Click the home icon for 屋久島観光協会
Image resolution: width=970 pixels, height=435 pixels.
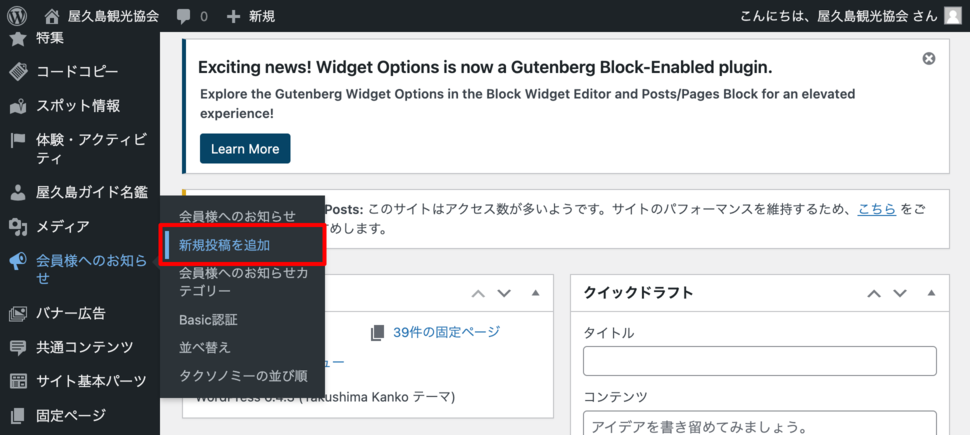(53, 16)
